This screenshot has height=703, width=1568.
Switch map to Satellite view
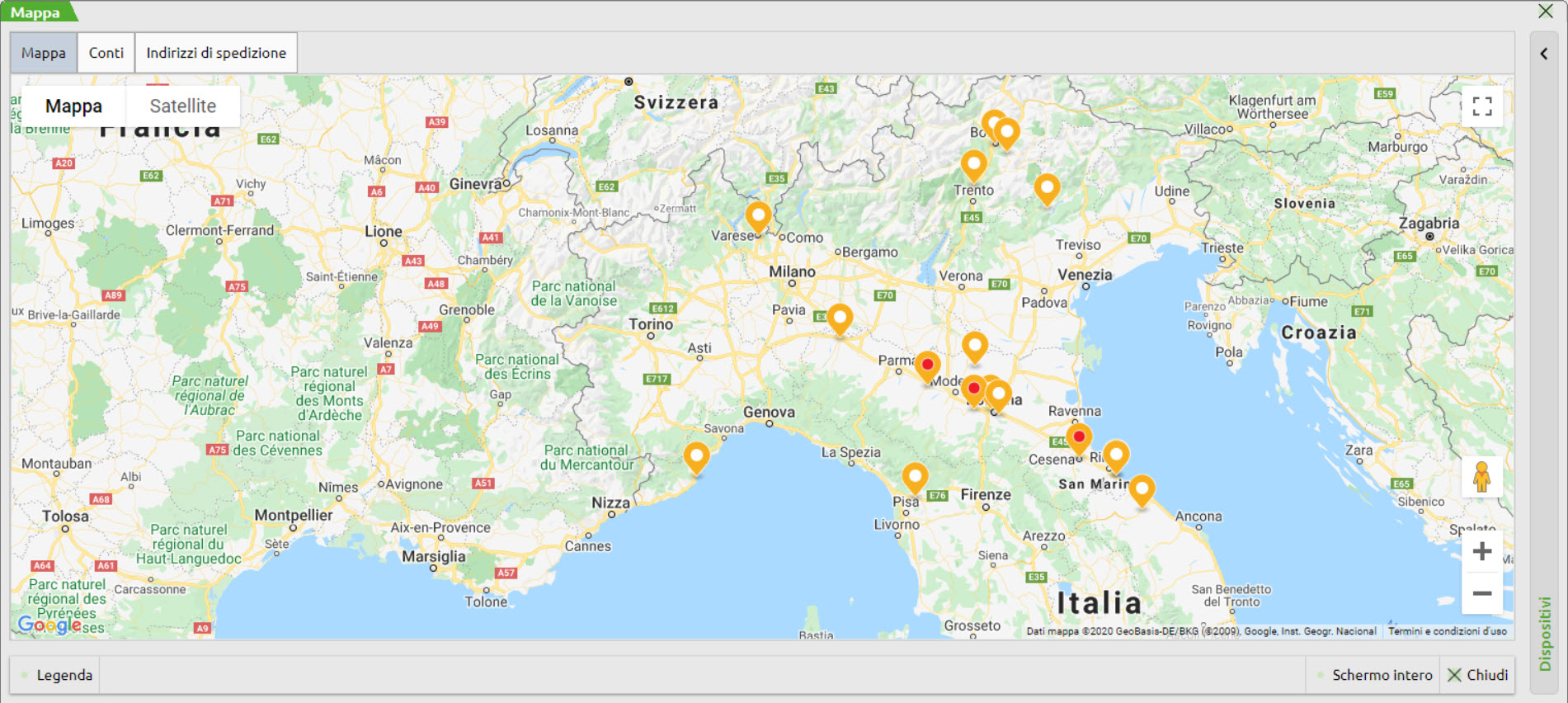point(182,106)
